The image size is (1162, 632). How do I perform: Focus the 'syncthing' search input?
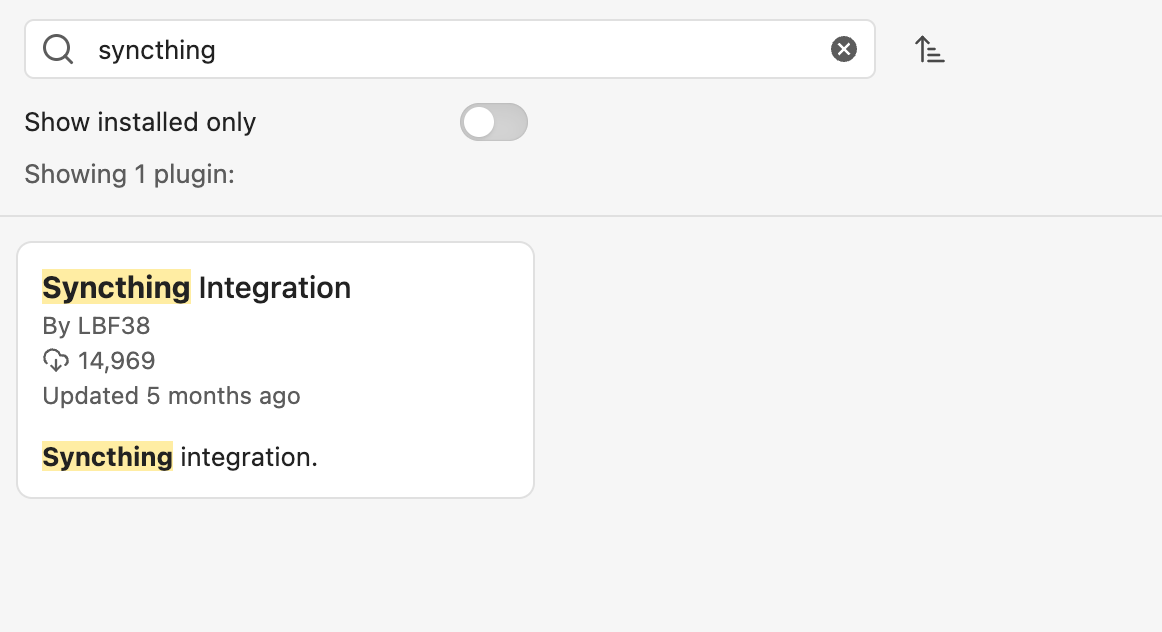tap(450, 49)
